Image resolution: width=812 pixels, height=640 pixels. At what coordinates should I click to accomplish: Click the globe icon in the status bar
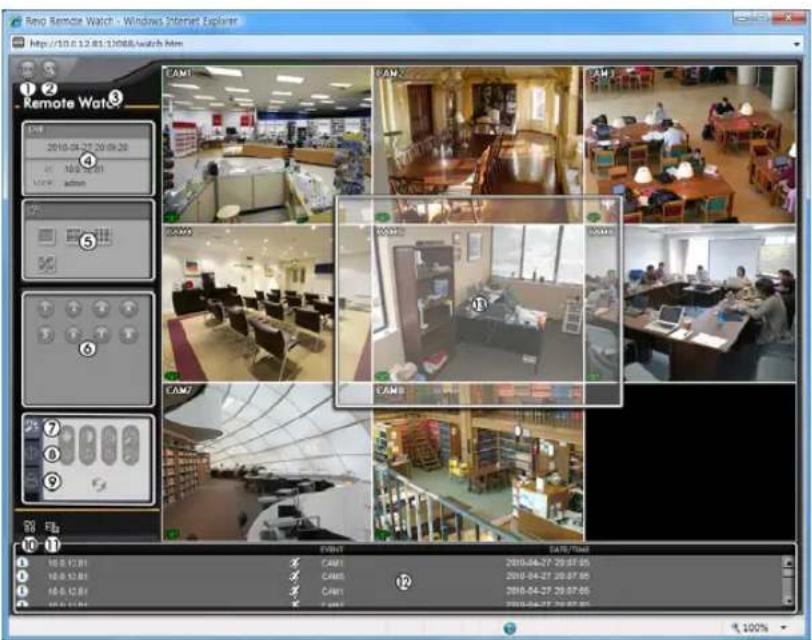click(x=510, y=628)
